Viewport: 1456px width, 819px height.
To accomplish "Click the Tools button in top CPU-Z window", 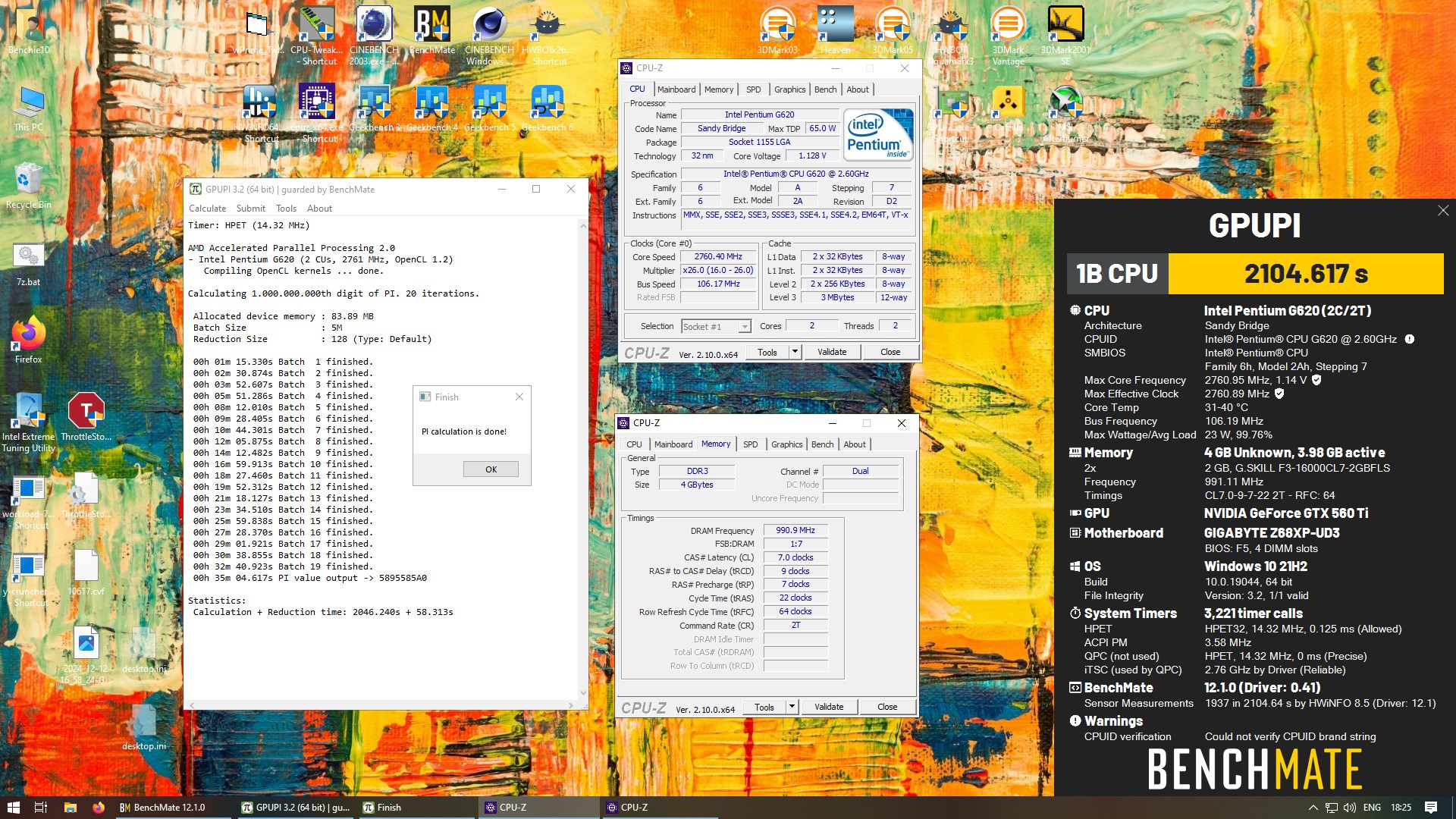I will pyautogui.click(x=767, y=352).
